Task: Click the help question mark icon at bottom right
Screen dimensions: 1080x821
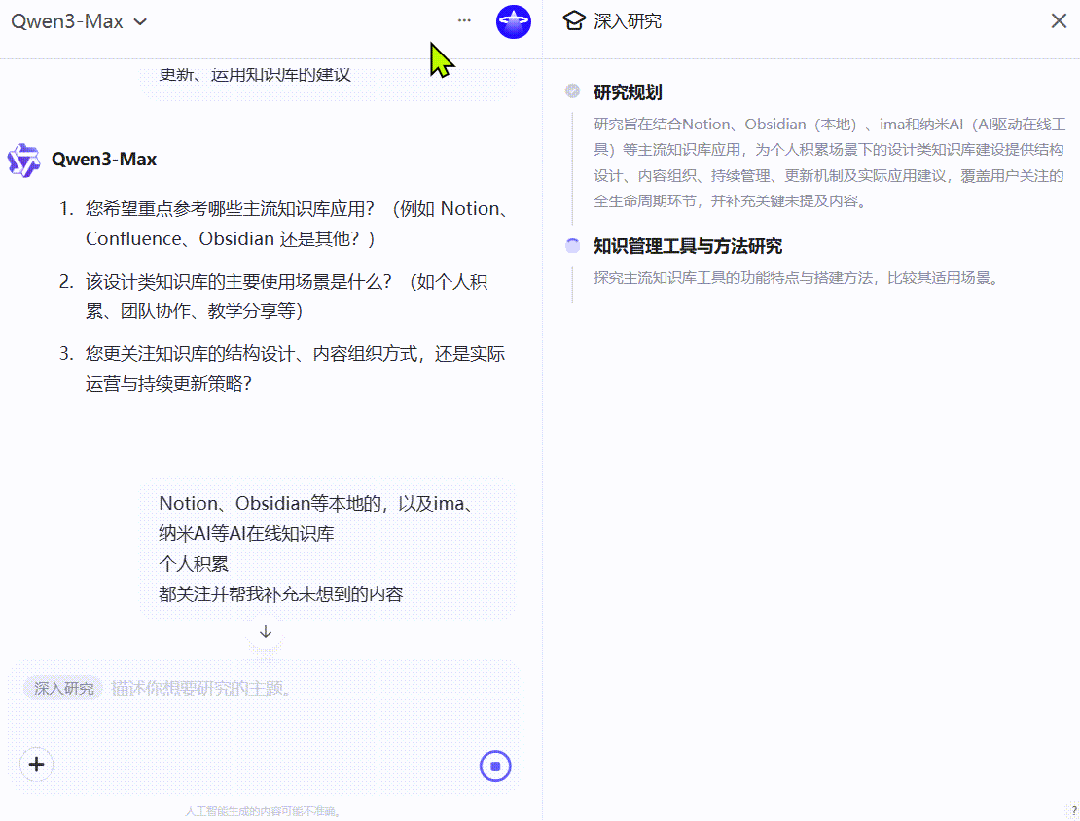Action: 1071,812
